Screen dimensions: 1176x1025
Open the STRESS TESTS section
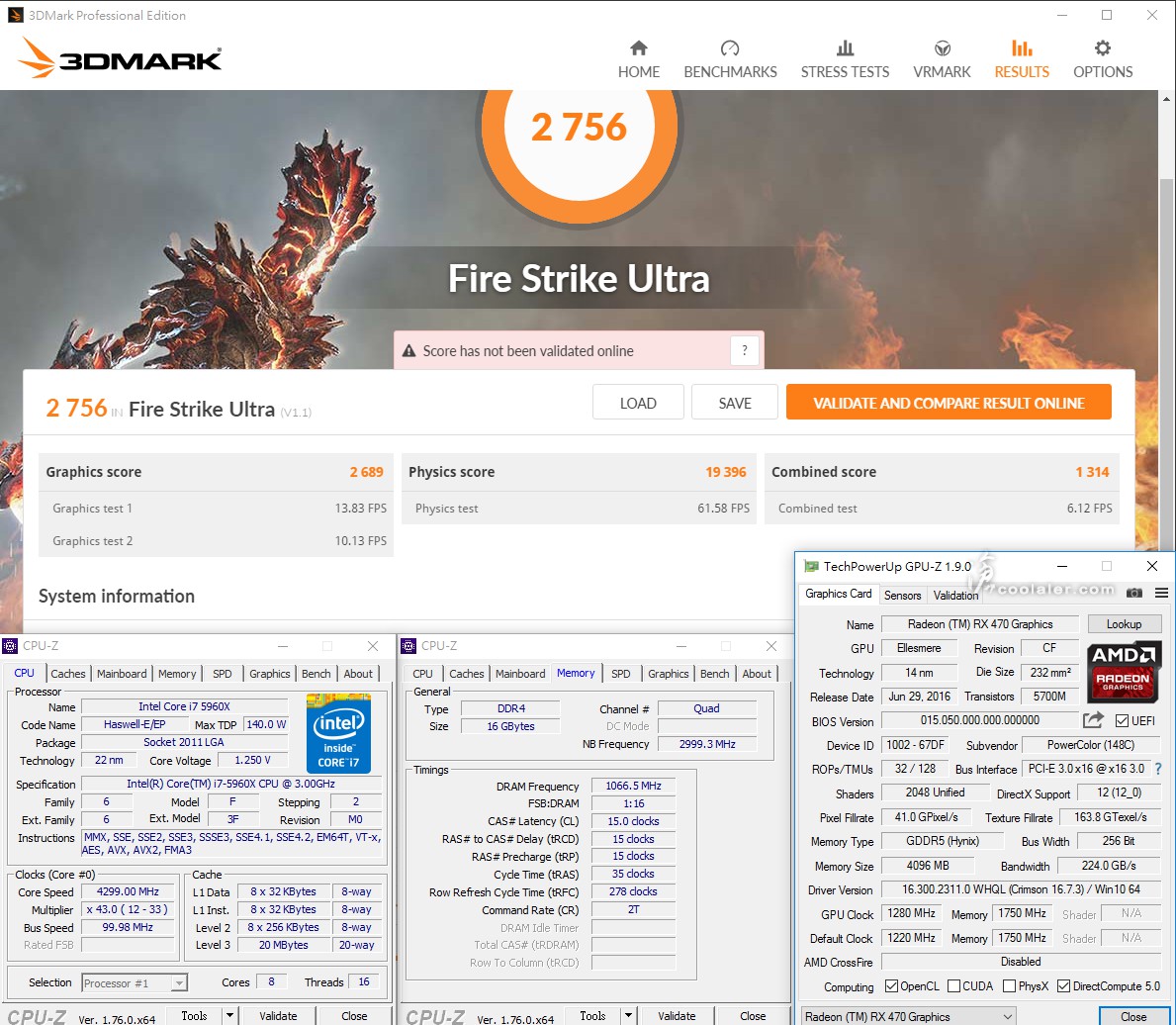pos(845,60)
